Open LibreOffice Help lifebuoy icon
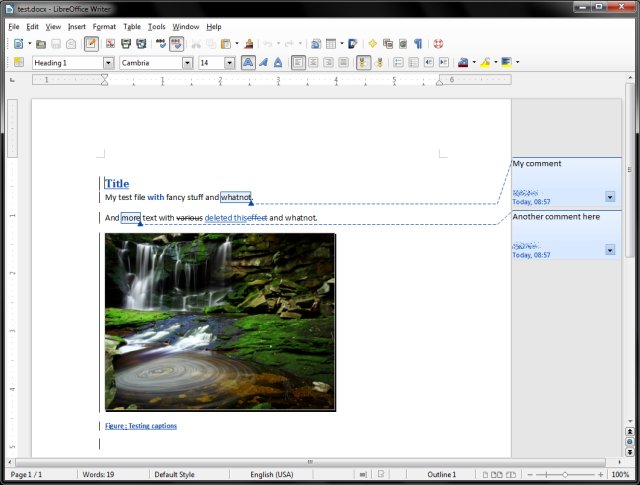The image size is (640, 485). click(438, 44)
